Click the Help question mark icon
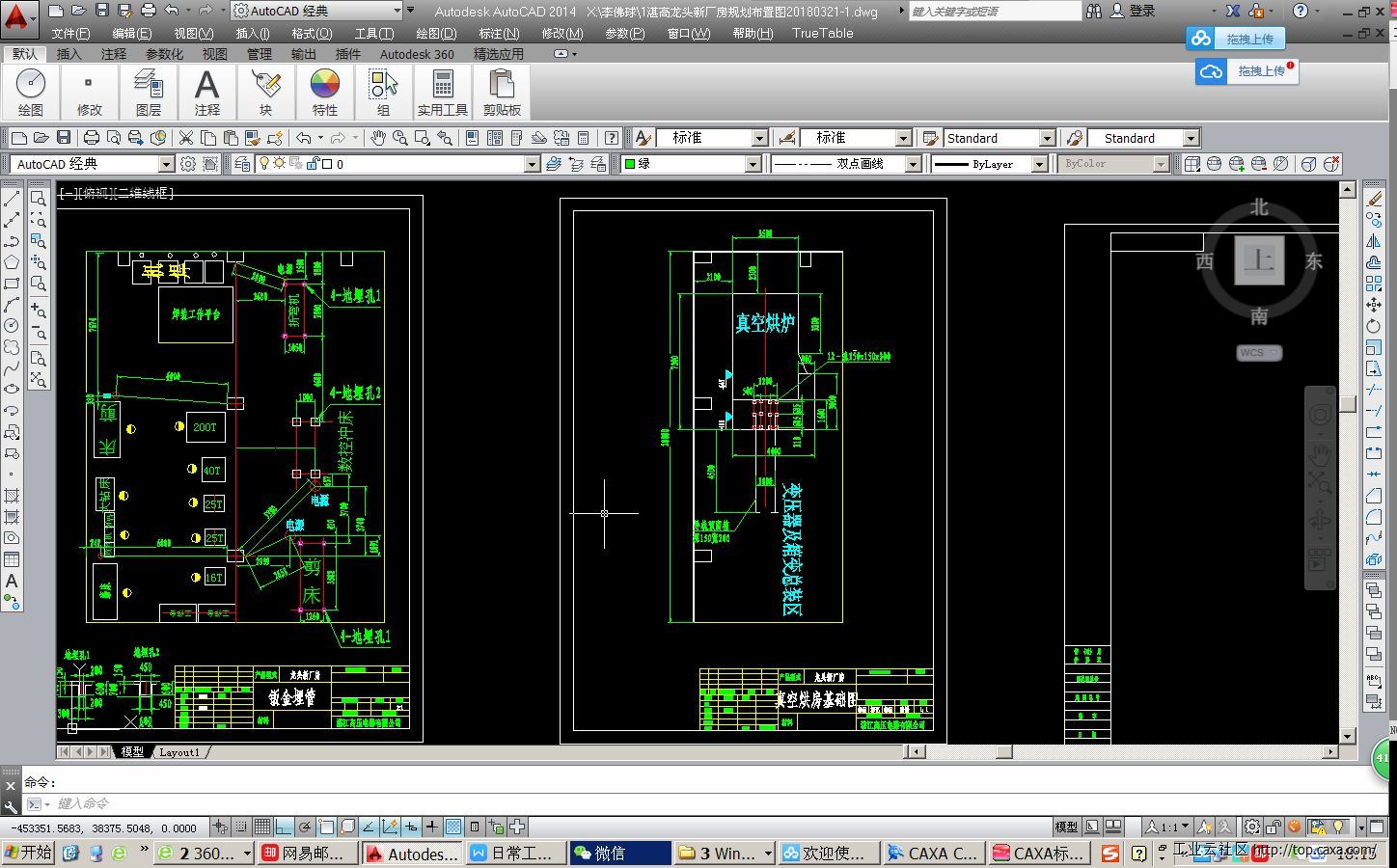Image resolution: width=1397 pixels, height=868 pixels. click(x=611, y=138)
